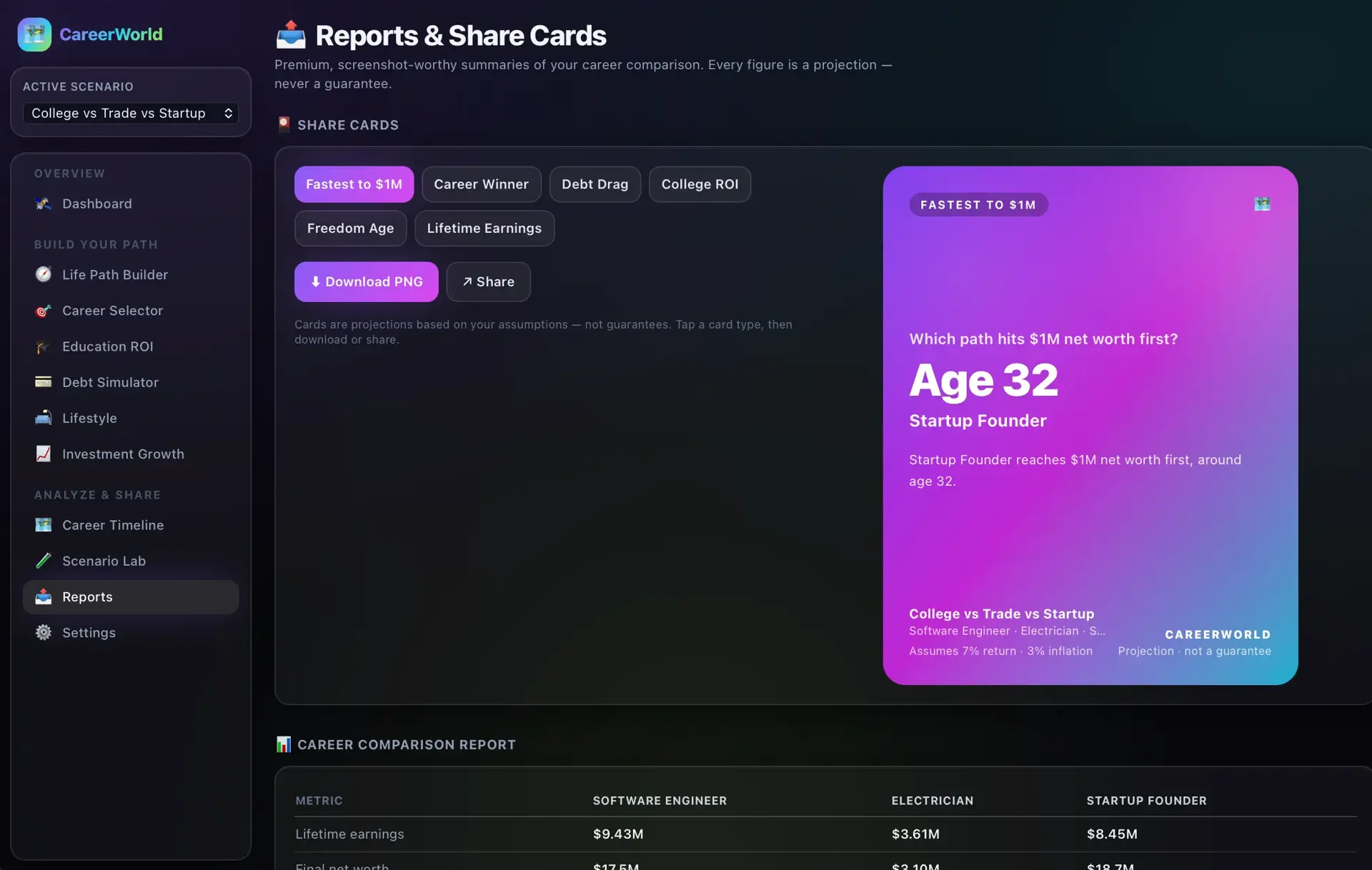Viewport: 1372px width, 870px height.
Task: Select the Lifetime Earnings card type
Action: pyautogui.click(x=484, y=229)
